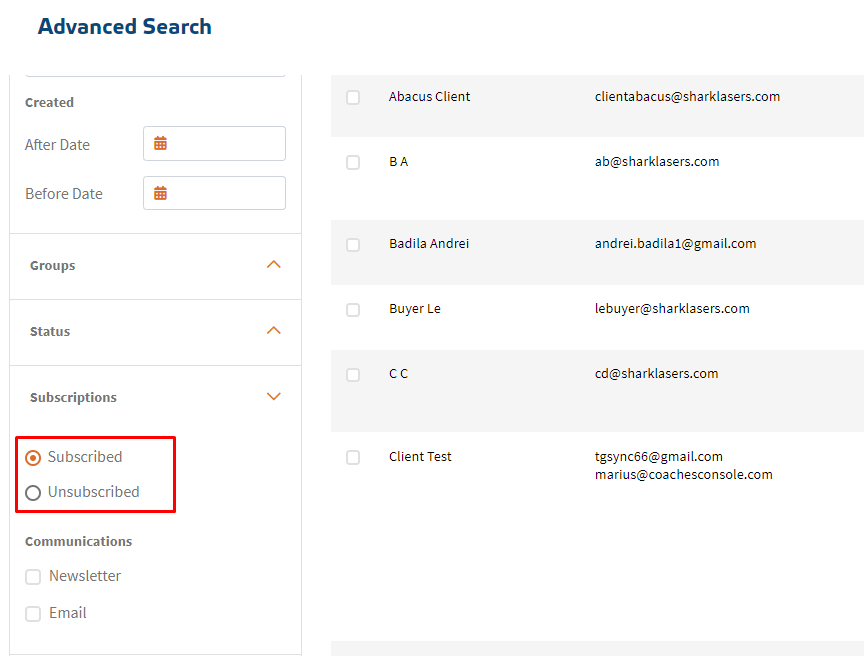Click into the After Date input field

(x=226, y=144)
